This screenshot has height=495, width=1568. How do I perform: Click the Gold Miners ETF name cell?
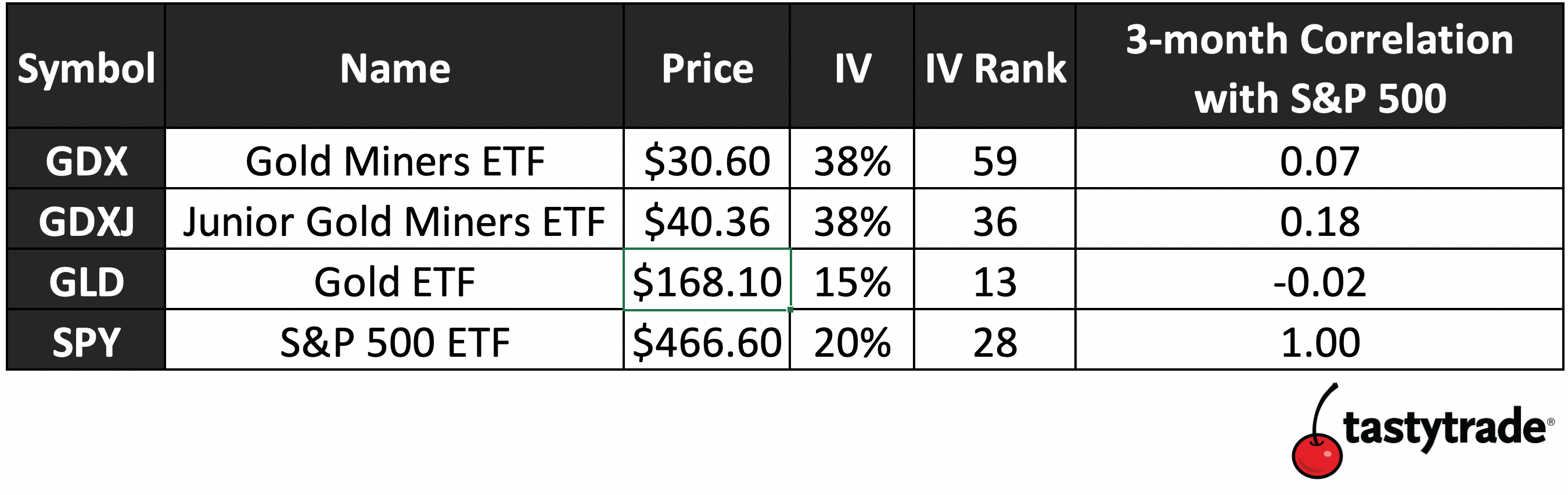click(x=394, y=158)
